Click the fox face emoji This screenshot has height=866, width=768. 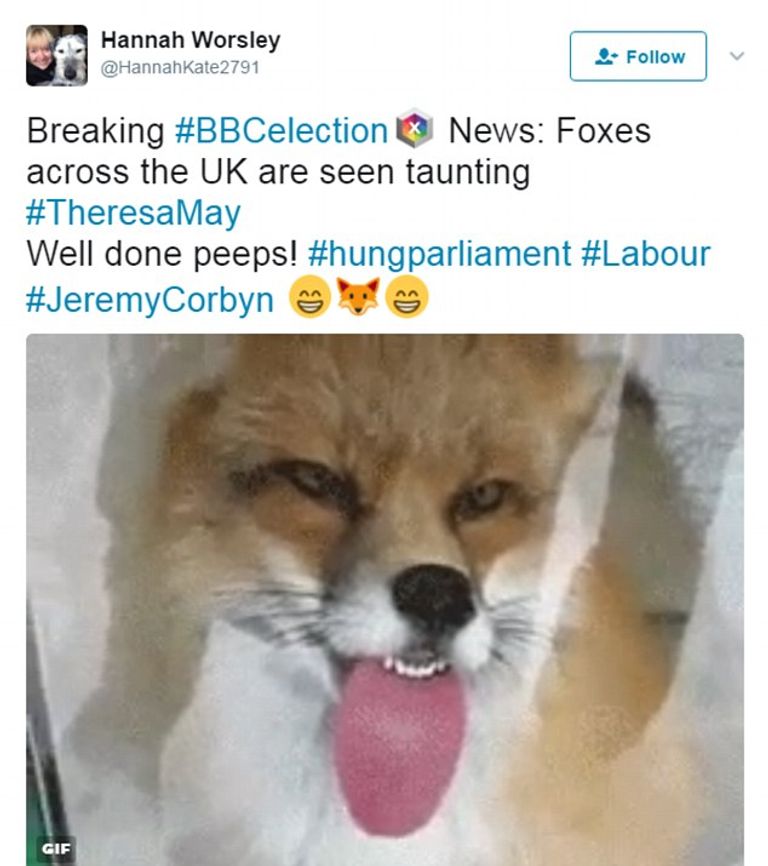[358, 297]
